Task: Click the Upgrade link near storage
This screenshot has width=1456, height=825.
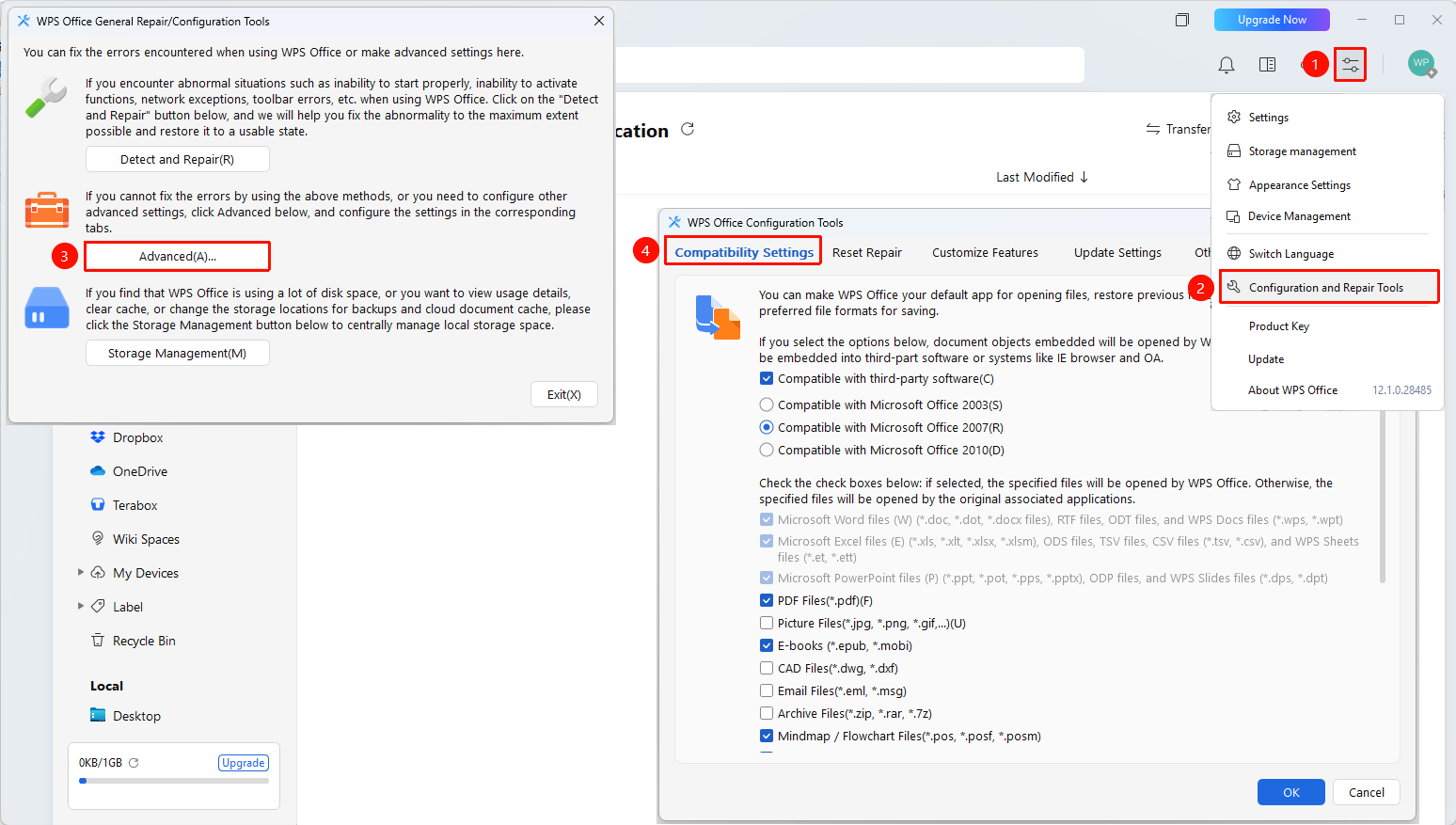Action: 244,763
